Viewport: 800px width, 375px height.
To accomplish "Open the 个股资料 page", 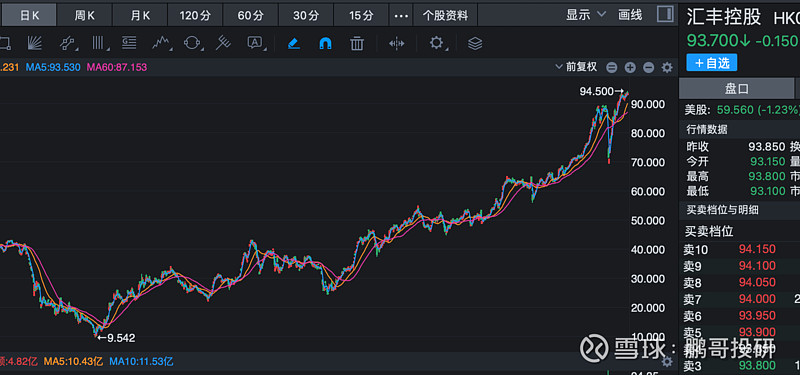I will (x=445, y=15).
